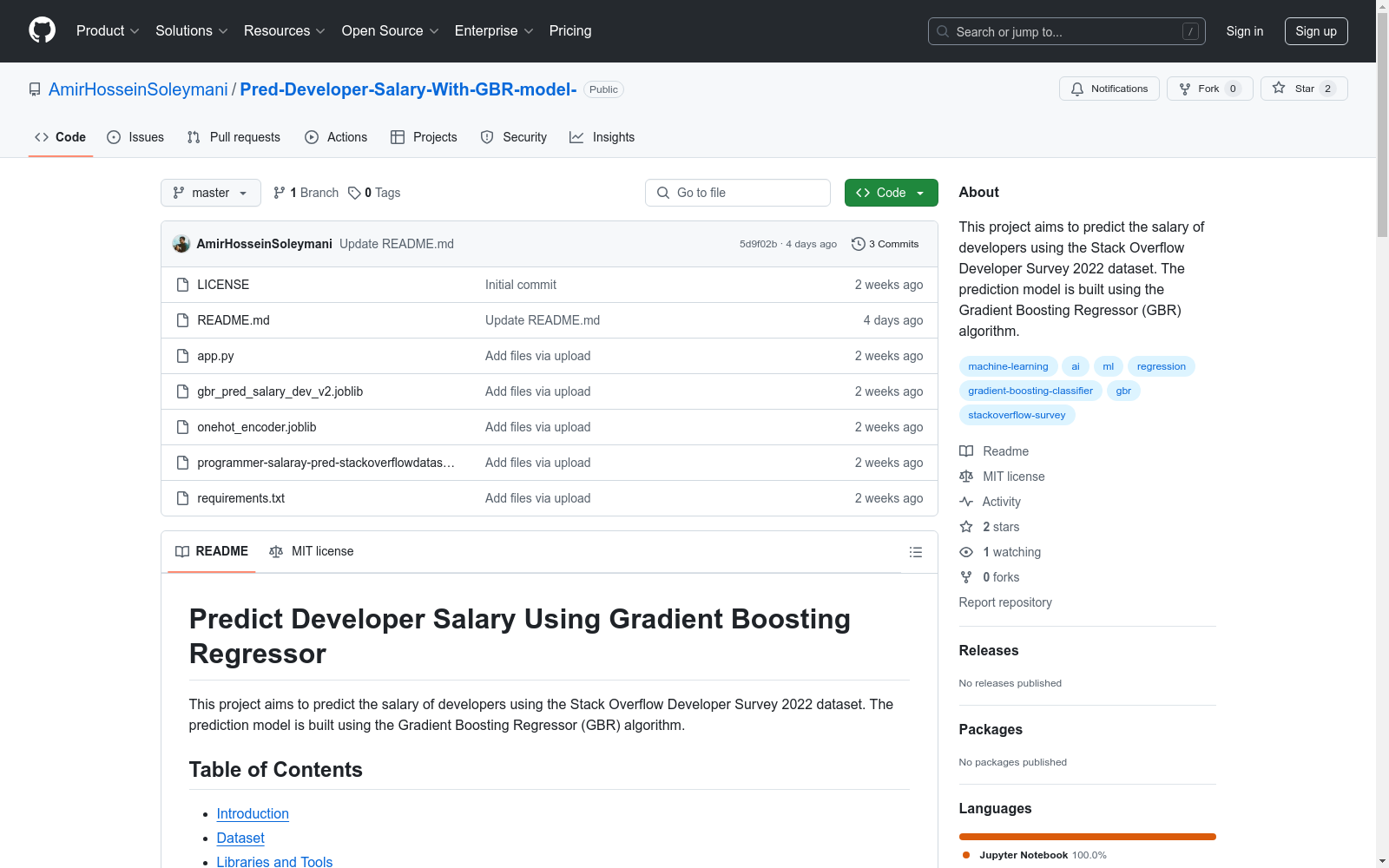The image size is (1389, 868).
Task: Open the stackoverflow-survey topic tag
Action: [1017, 415]
